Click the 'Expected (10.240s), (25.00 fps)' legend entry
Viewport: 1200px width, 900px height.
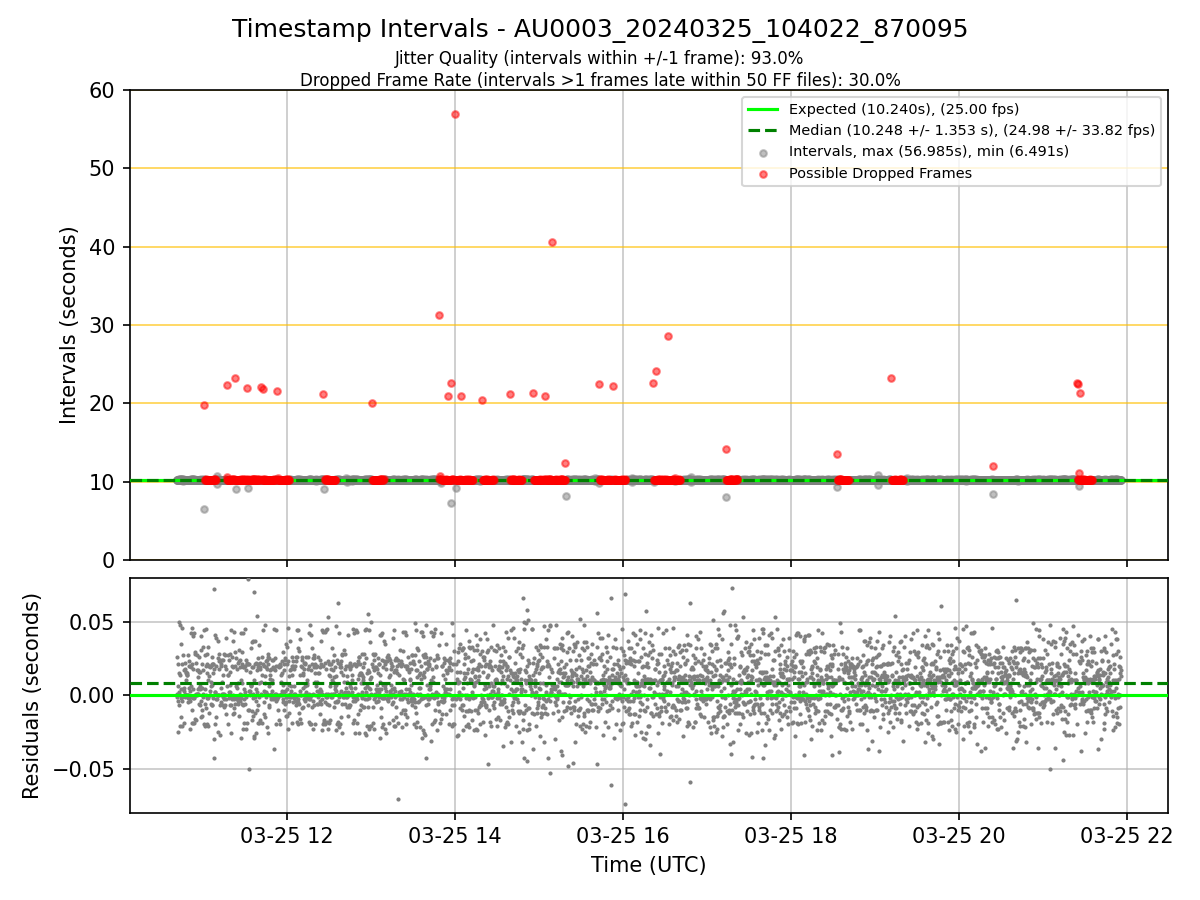click(903, 109)
